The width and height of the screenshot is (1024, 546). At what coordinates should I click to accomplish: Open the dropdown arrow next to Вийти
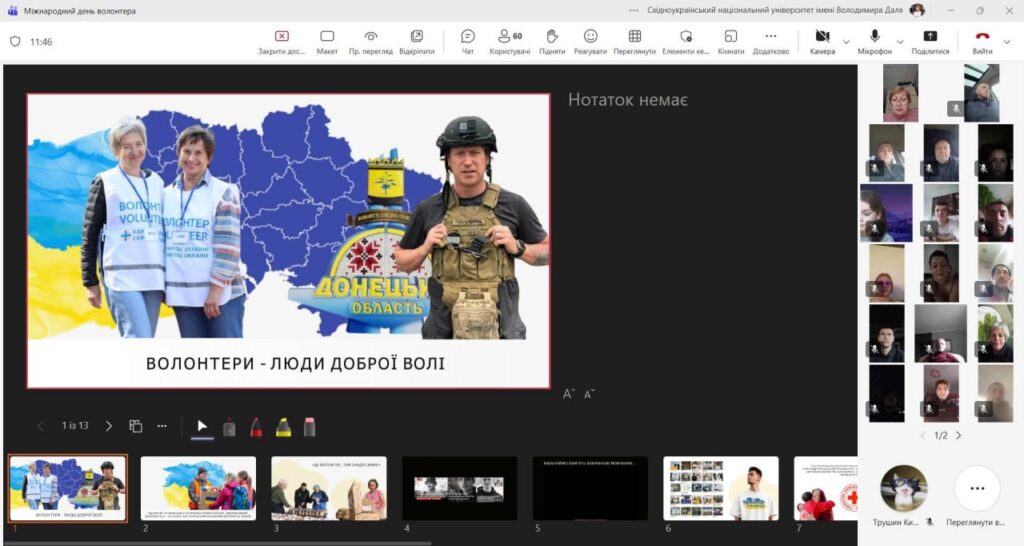pyautogui.click(x=1009, y=42)
